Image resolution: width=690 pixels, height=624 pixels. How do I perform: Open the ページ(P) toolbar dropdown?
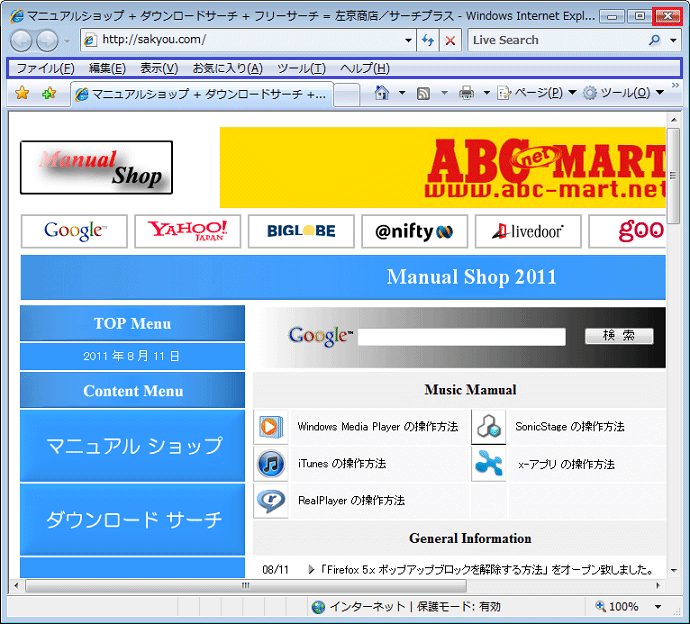(536, 92)
